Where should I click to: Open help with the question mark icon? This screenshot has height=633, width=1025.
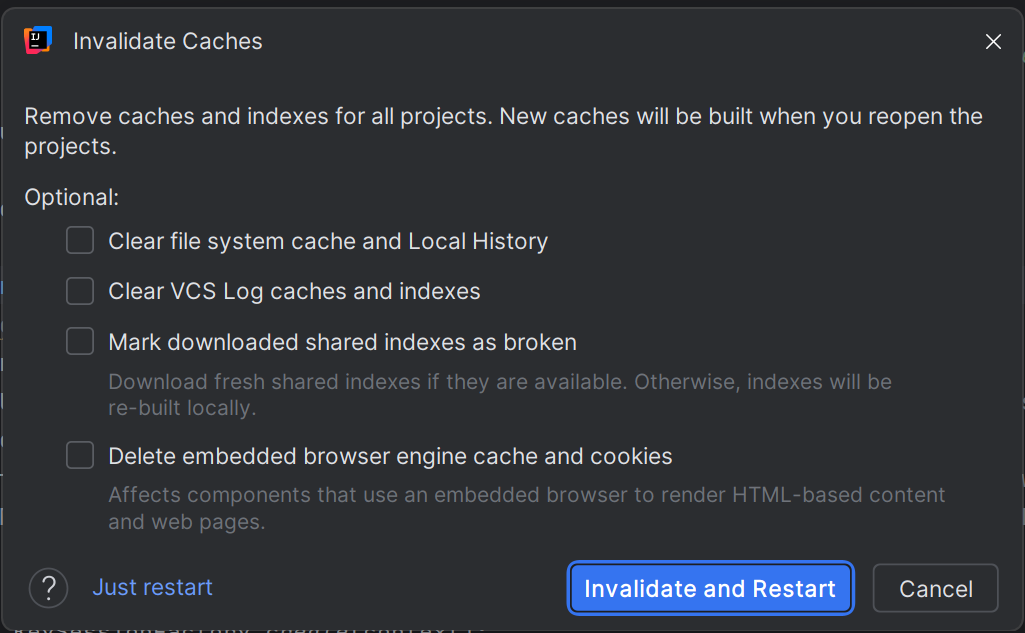tap(48, 587)
